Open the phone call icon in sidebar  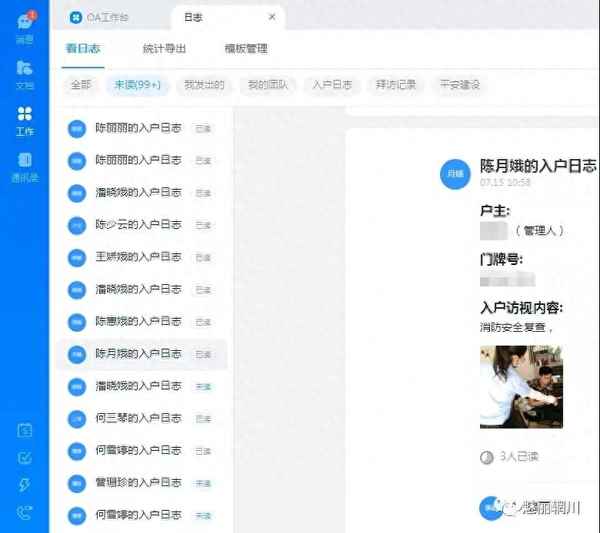(25, 512)
